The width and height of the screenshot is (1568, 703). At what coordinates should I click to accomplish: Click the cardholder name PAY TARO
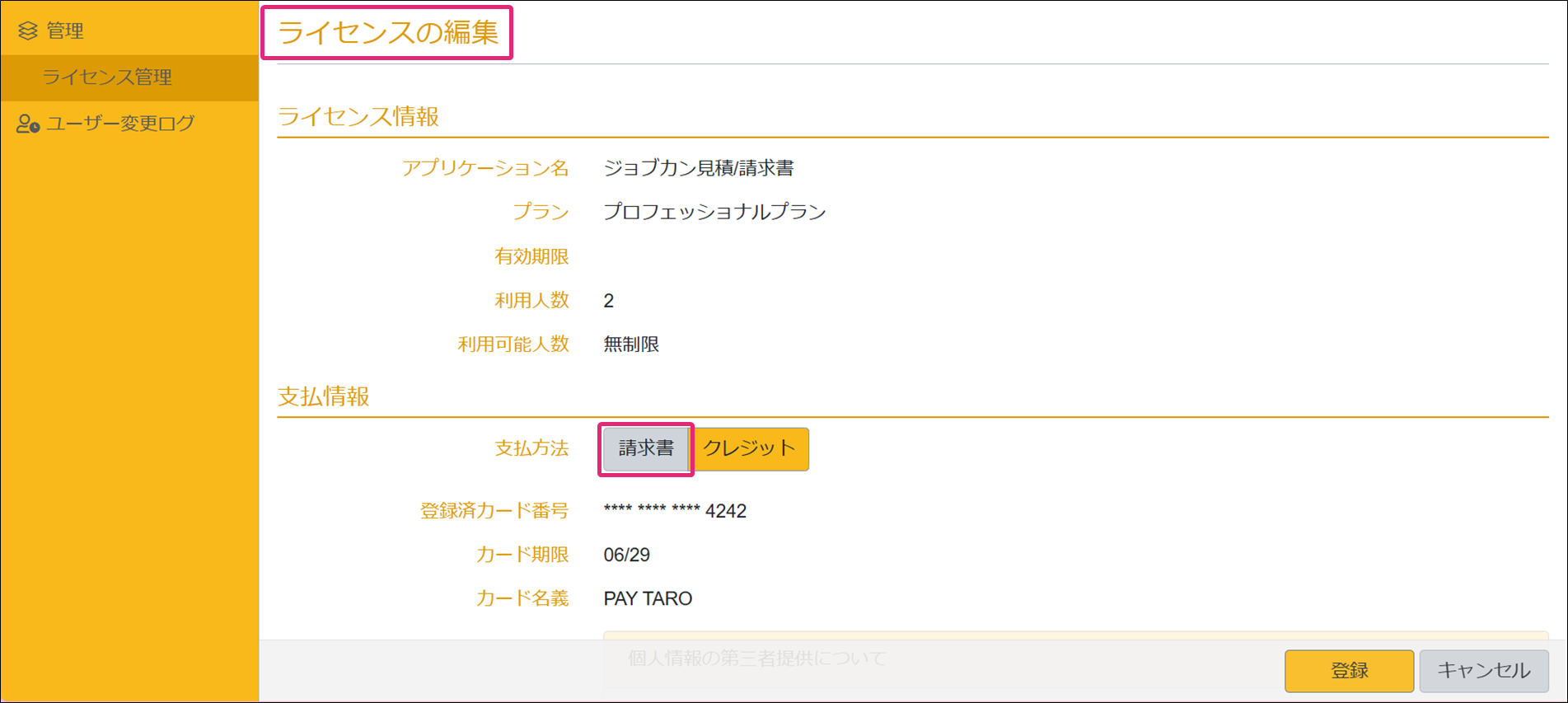[648, 598]
